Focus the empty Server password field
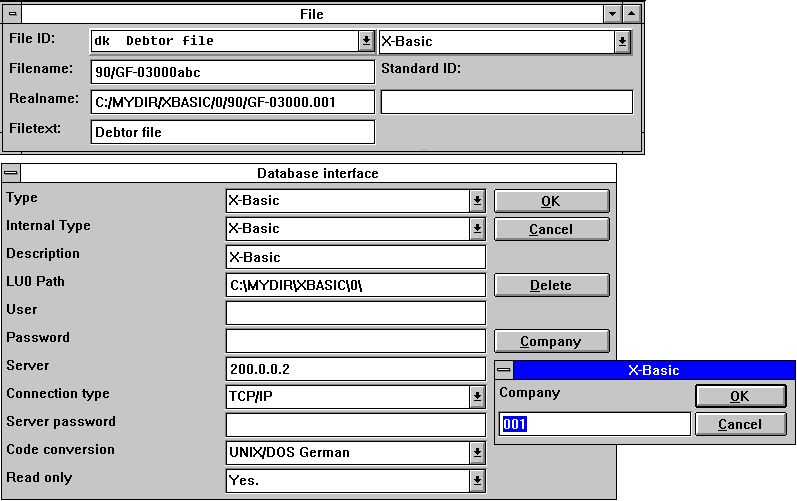 coord(356,425)
